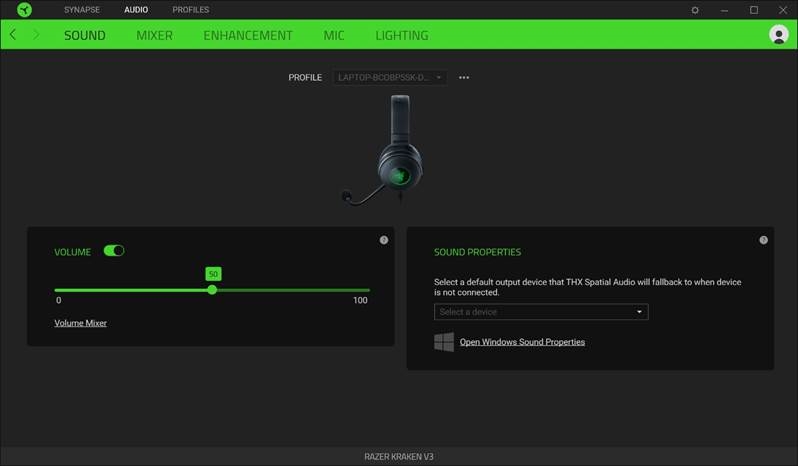
Task: Go forward with the right arrow
Action: (36, 35)
